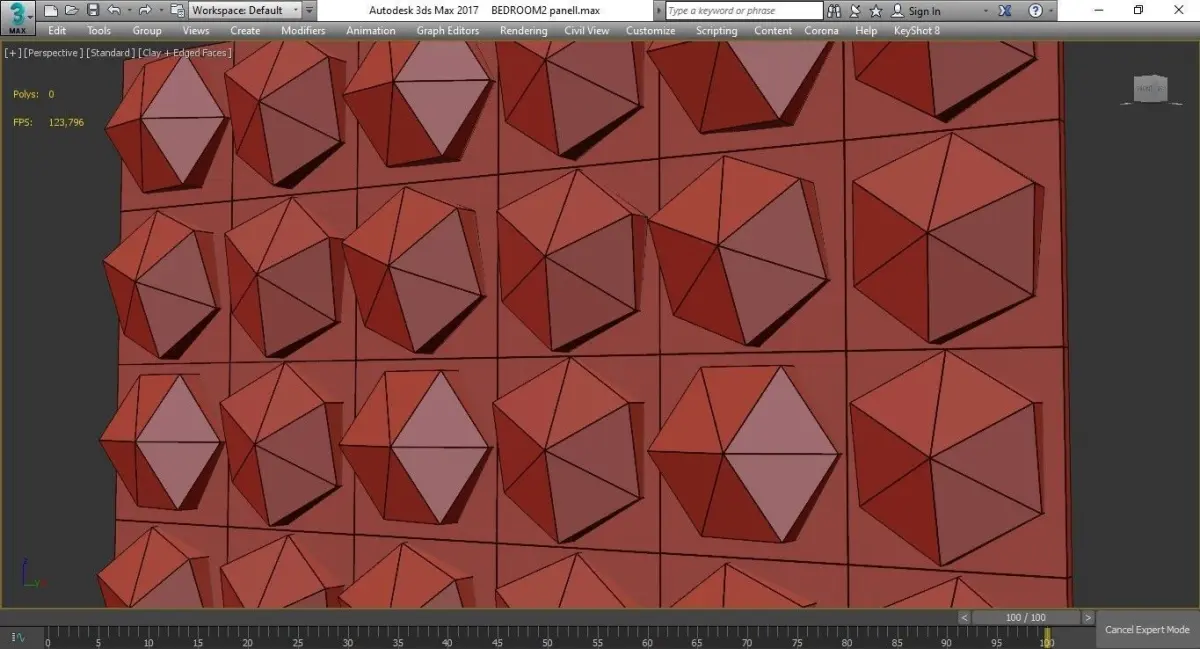Open the Group menu
This screenshot has height=649, width=1200.
tap(147, 31)
